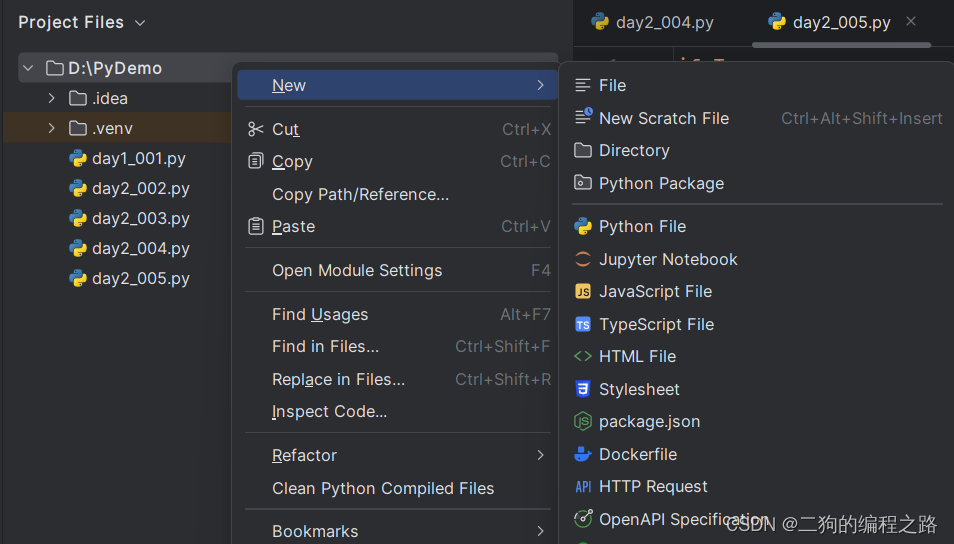Click the Python Package folder icon

[583, 183]
